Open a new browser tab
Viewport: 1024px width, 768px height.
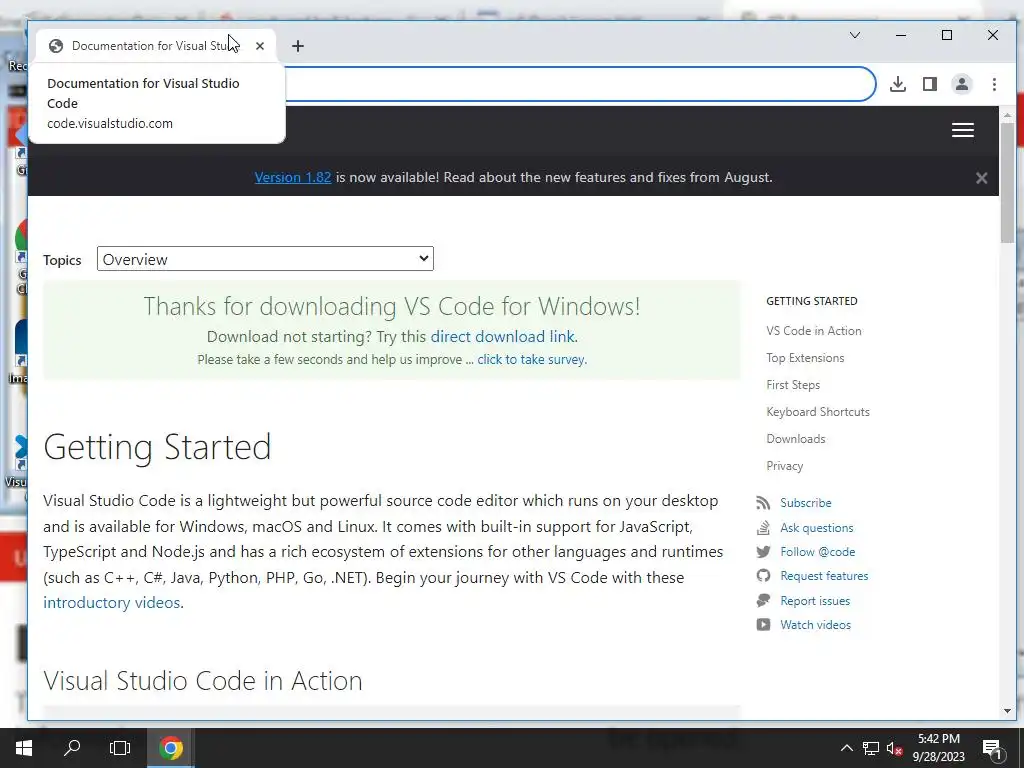pos(298,46)
